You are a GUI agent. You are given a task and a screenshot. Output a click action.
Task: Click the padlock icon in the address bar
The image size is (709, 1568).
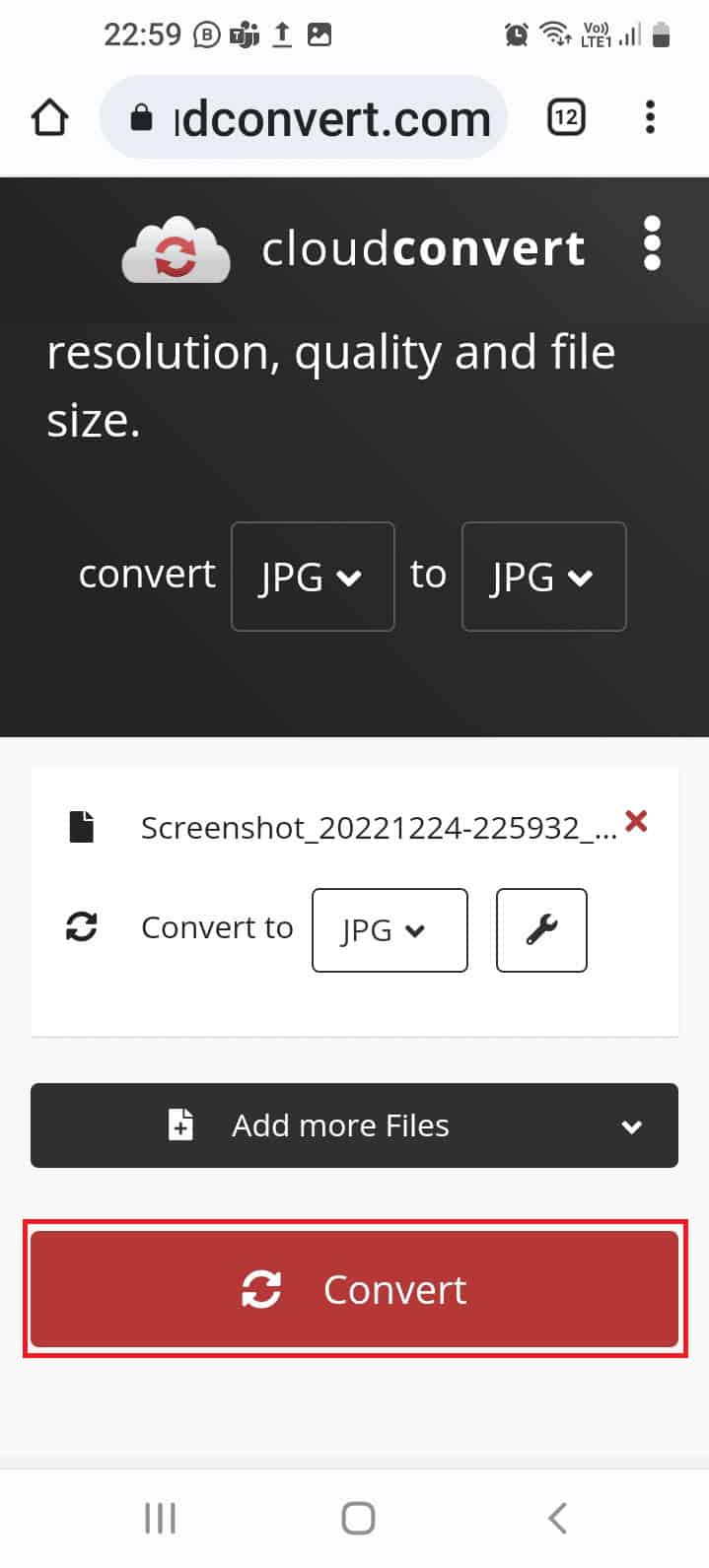point(144,116)
